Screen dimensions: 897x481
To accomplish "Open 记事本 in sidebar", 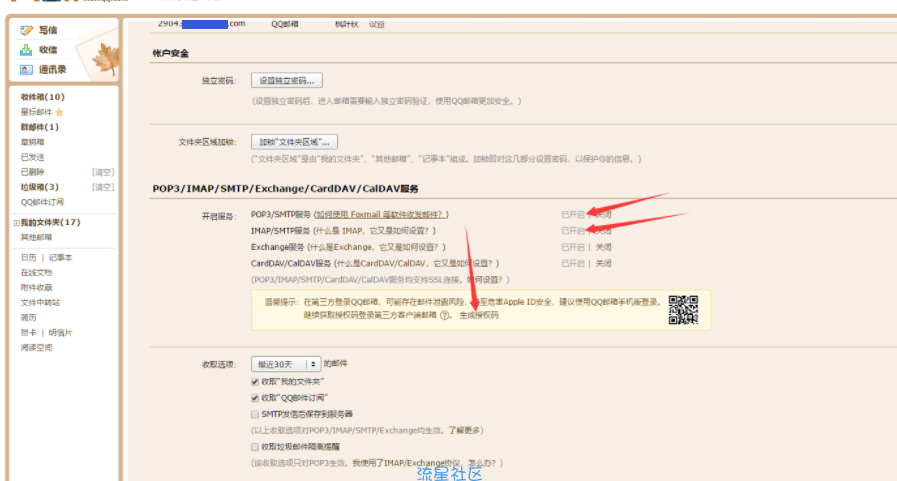I will pos(60,258).
